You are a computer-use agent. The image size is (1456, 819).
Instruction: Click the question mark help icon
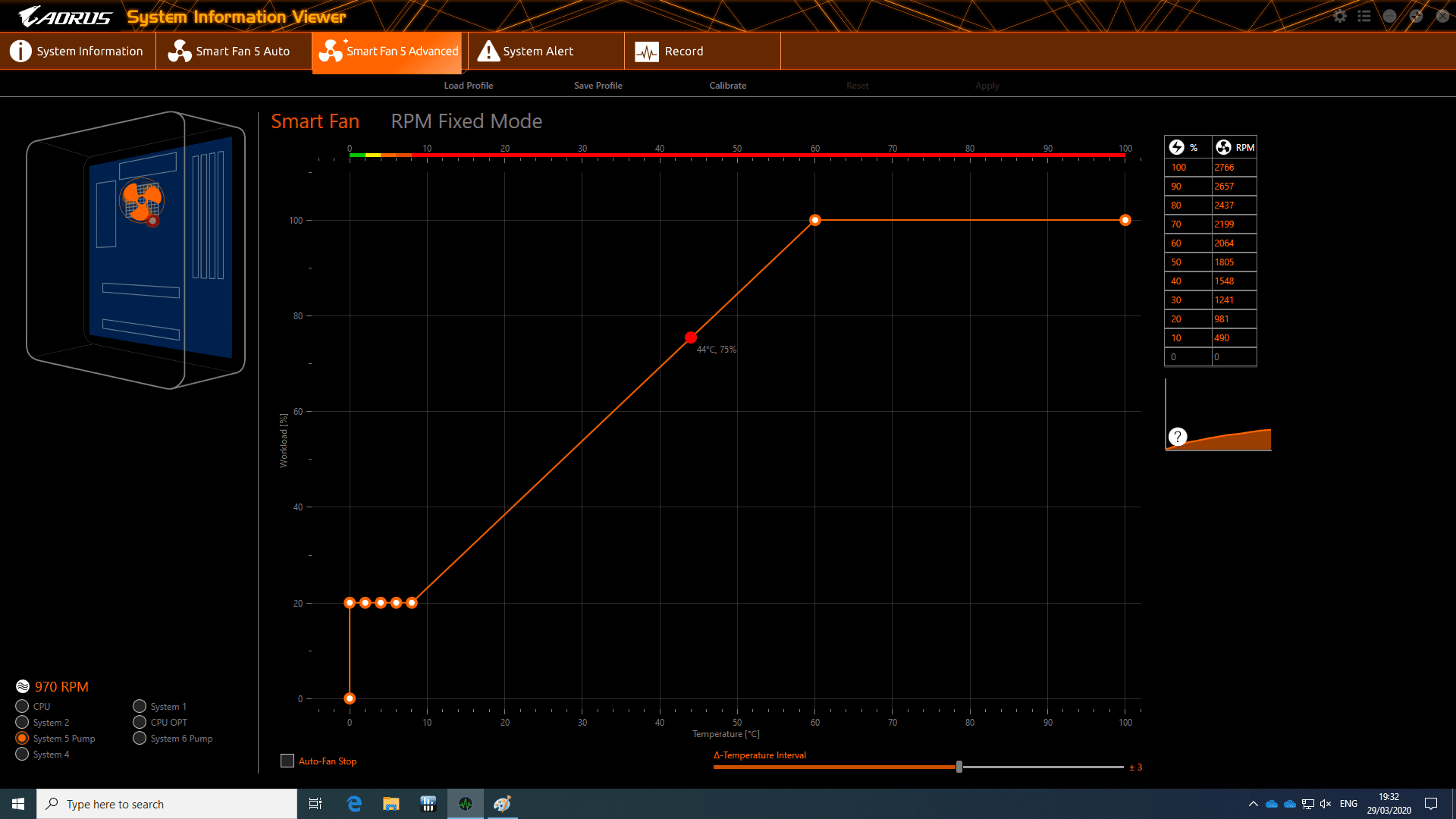pos(1177,437)
